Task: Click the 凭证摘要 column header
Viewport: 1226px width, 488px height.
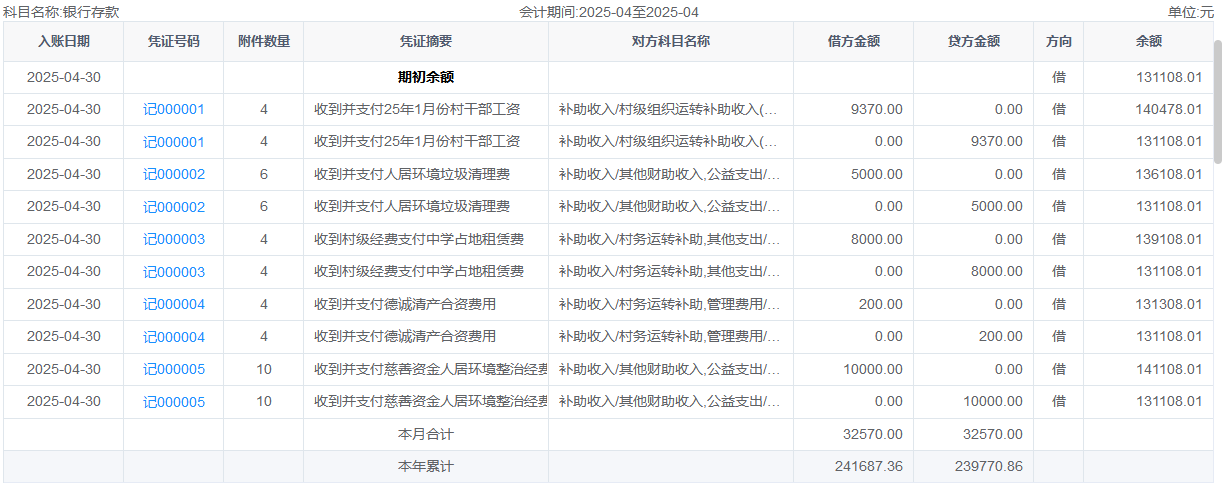Action: (x=426, y=42)
